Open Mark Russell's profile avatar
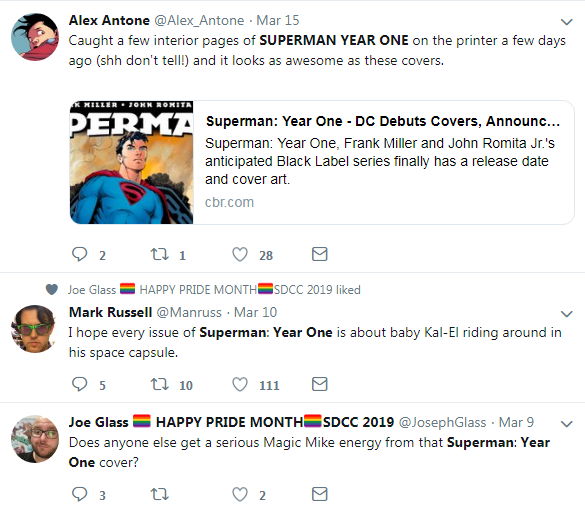The height and width of the screenshot is (509, 585). coord(35,329)
